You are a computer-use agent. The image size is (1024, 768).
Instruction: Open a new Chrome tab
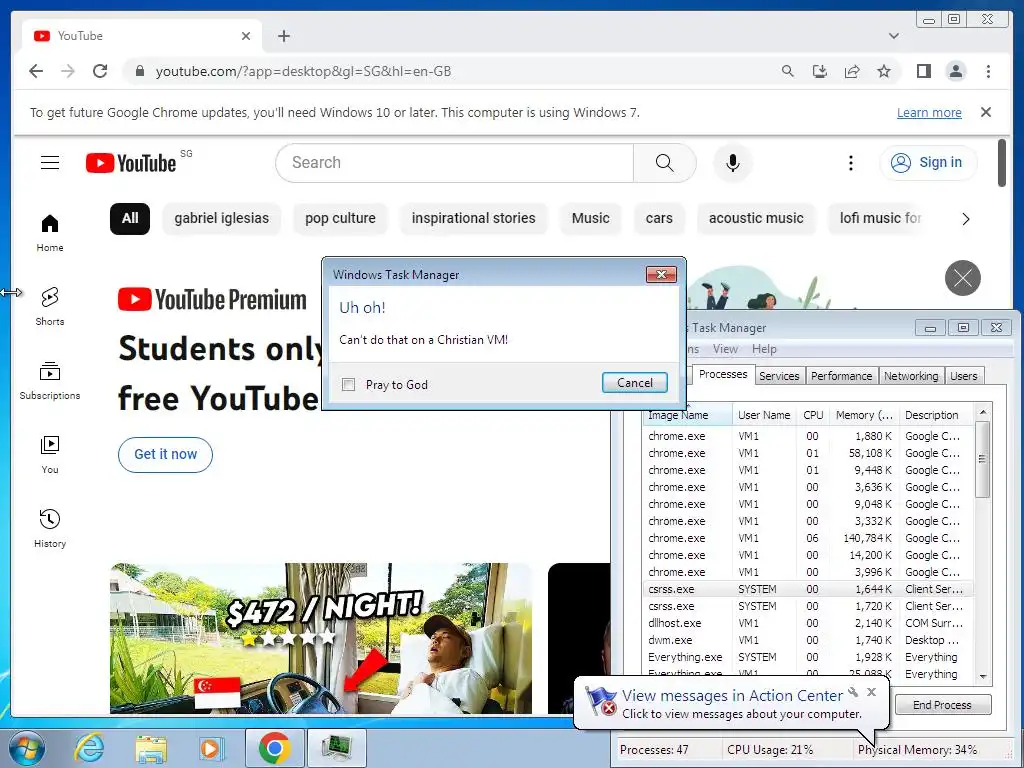[283, 36]
